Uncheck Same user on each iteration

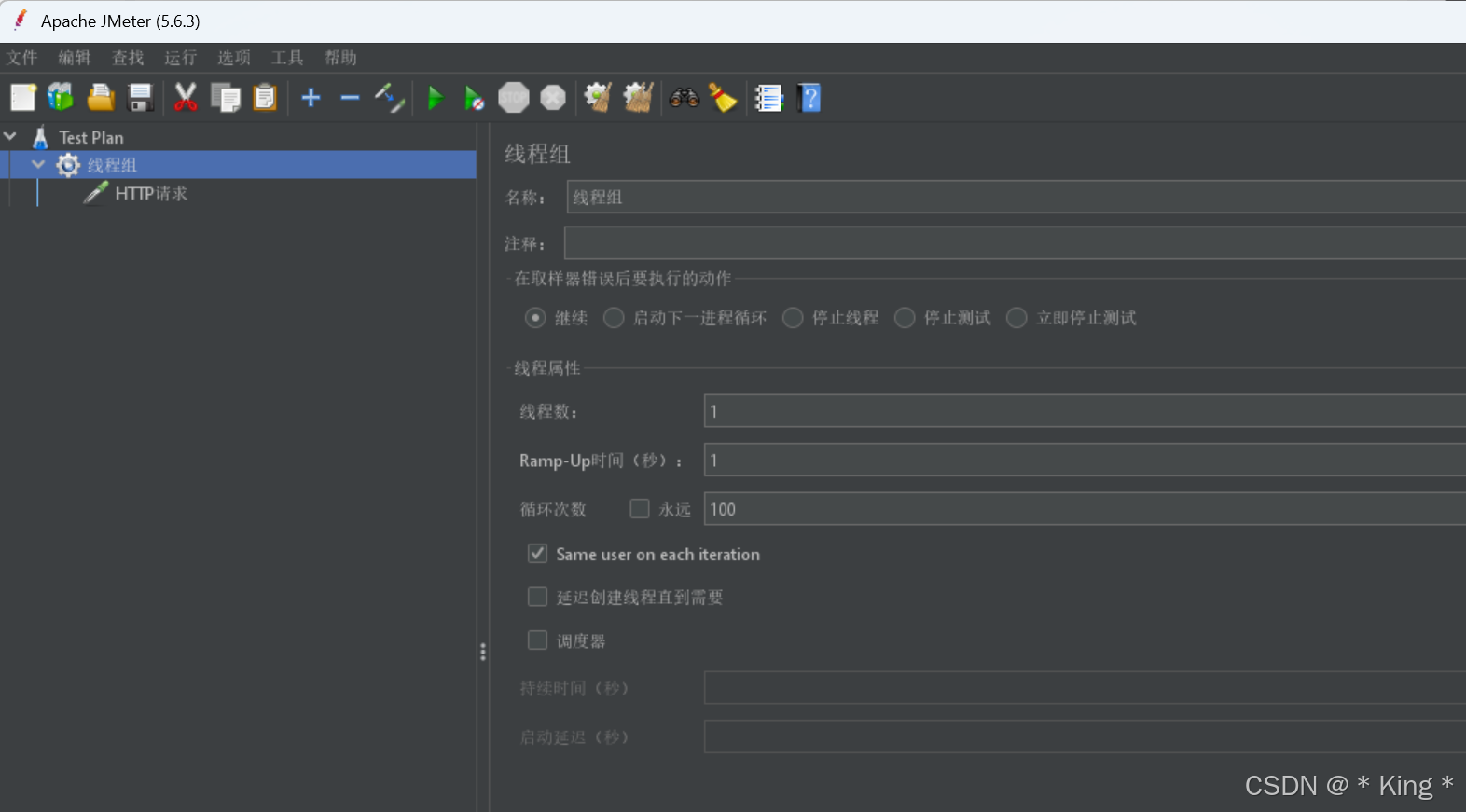coord(537,553)
